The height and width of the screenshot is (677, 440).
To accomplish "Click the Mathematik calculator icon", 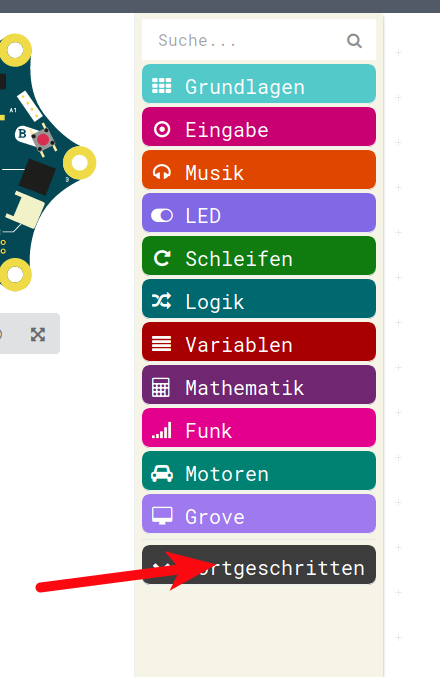I will [x=161, y=387].
